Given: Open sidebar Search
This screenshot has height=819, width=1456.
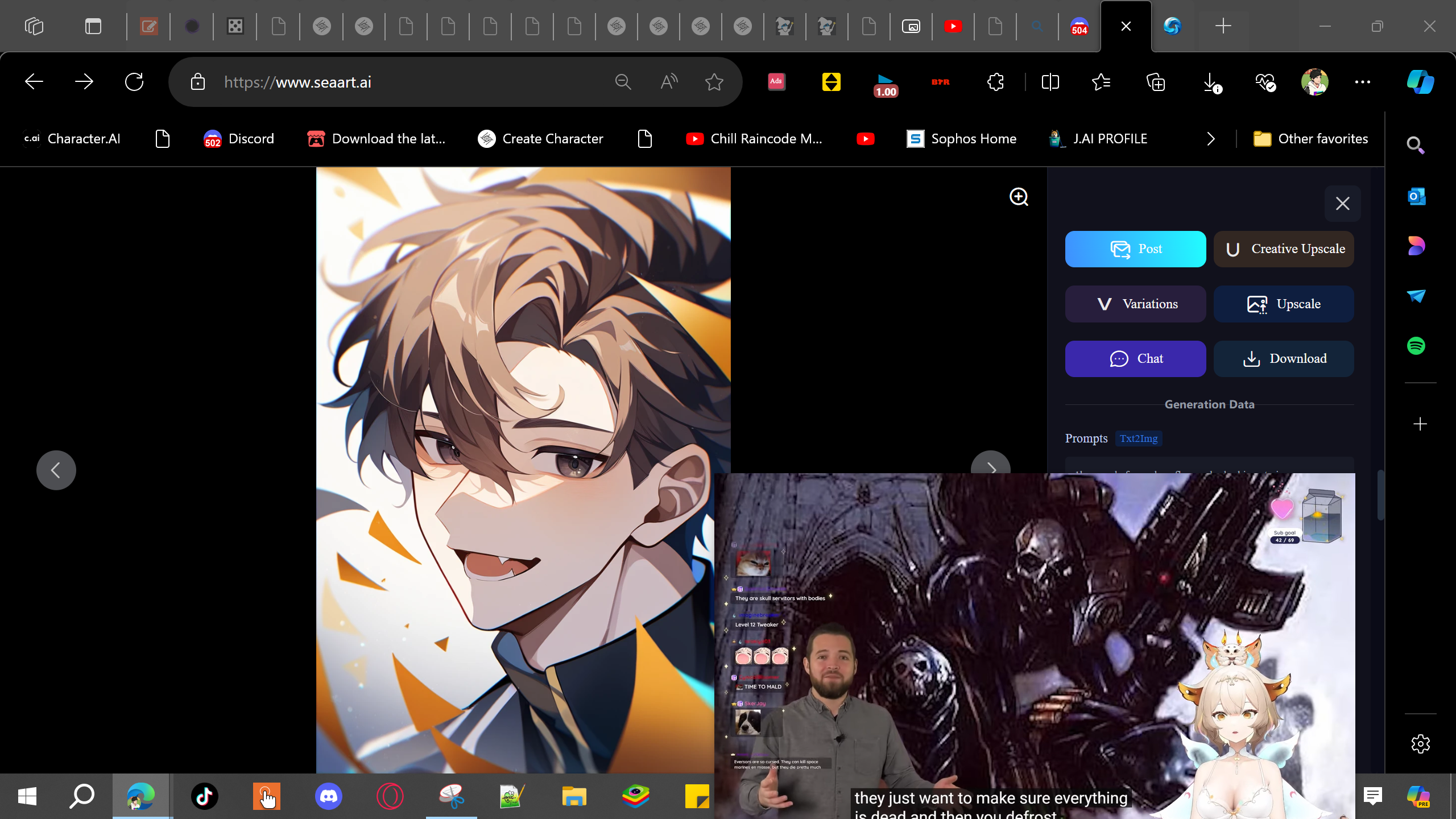Looking at the screenshot, I should tap(1416, 146).
